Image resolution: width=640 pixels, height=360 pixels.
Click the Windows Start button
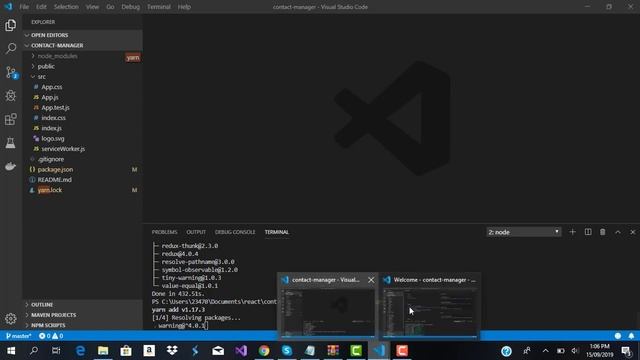click(11, 351)
